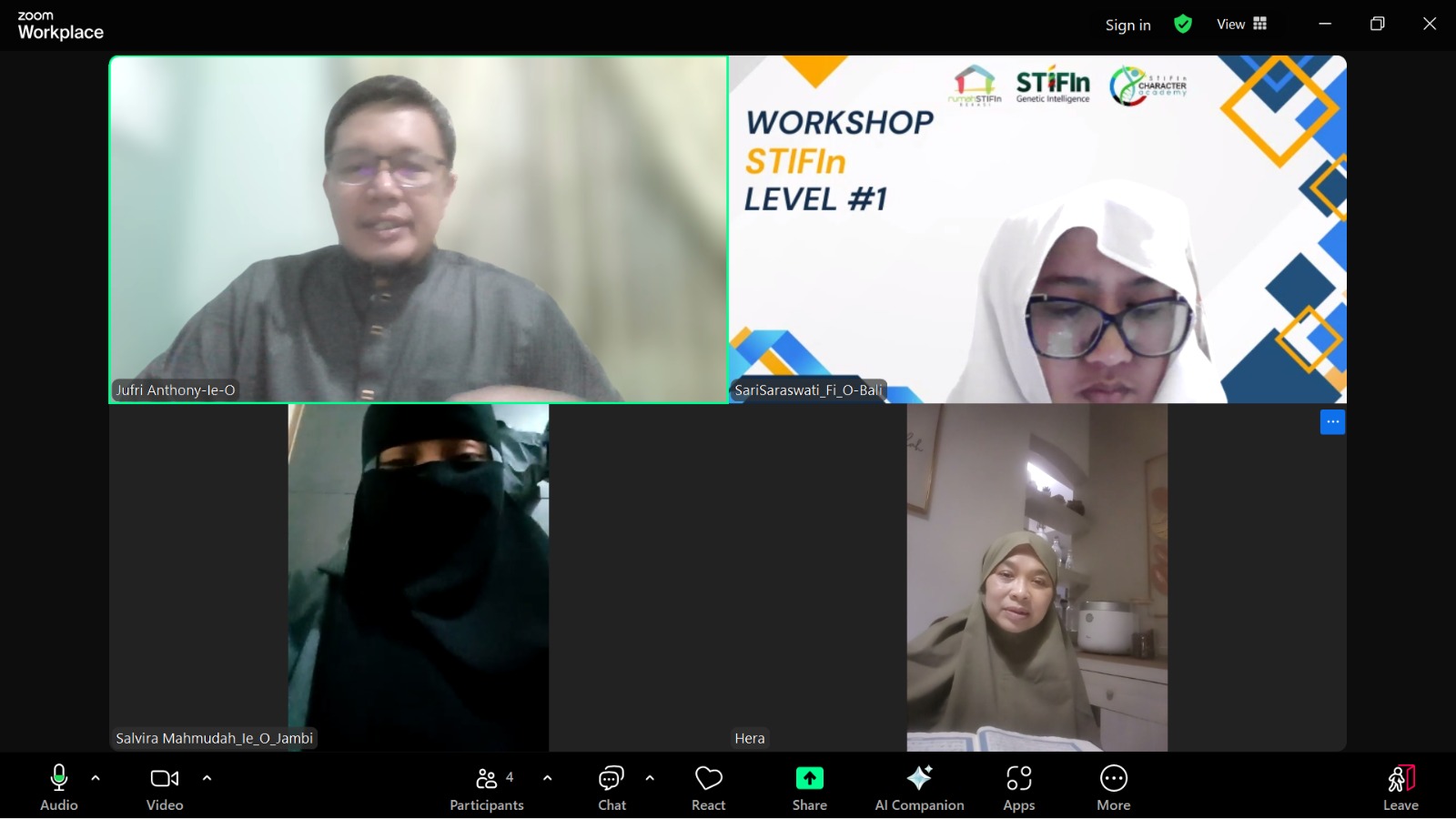Leave the meeting

[x=1400, y=788]
